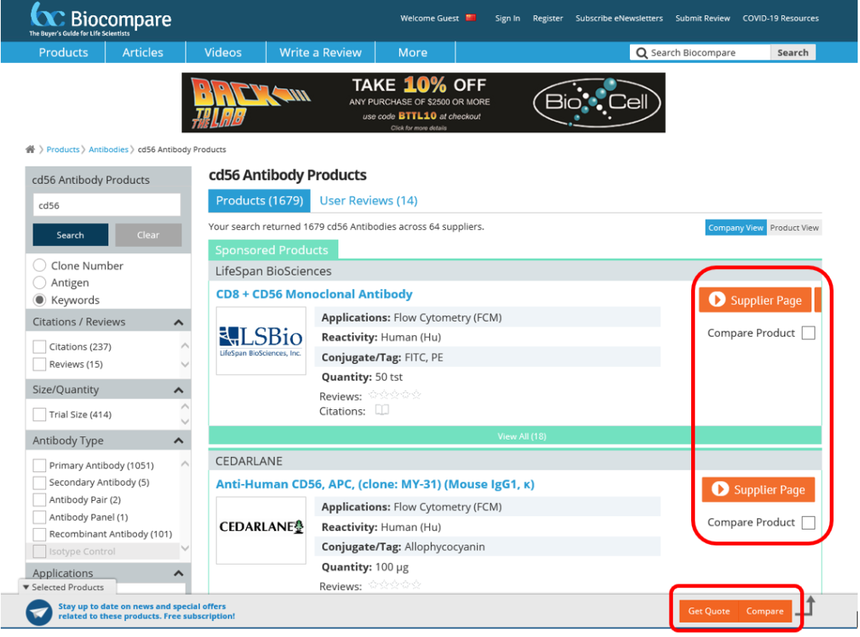
Task: Click the Cedarlane supplier logo
Action: [261, 527]
